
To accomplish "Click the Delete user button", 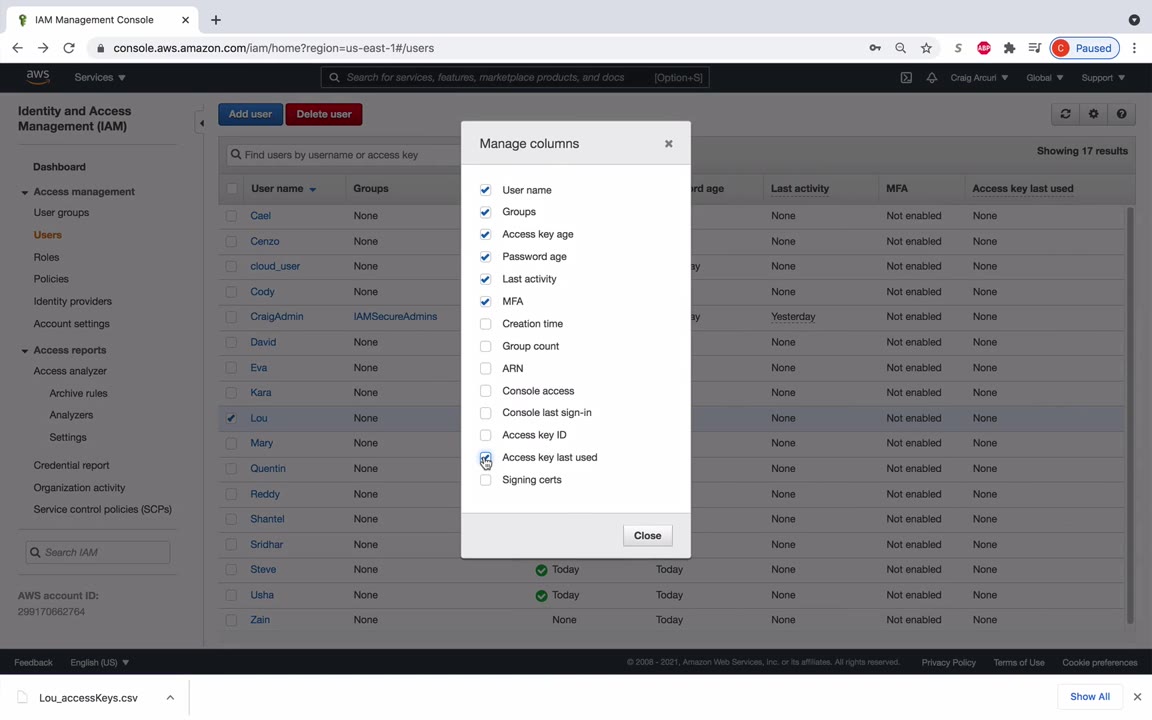I will (x=324, y=114).
